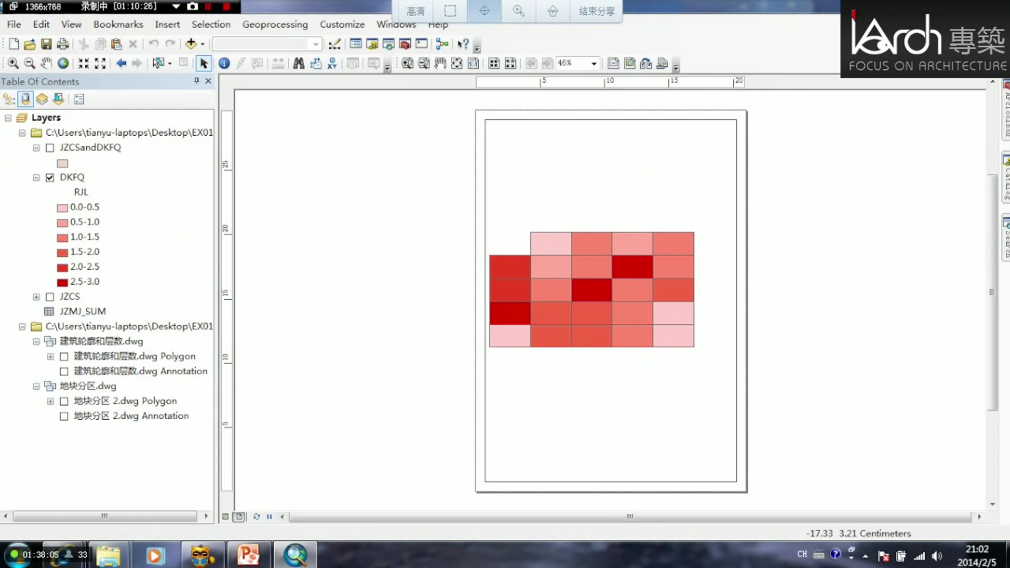Open the map scale combo box
This screenshot has height=568, width=1010.
[x=267, y=44]
